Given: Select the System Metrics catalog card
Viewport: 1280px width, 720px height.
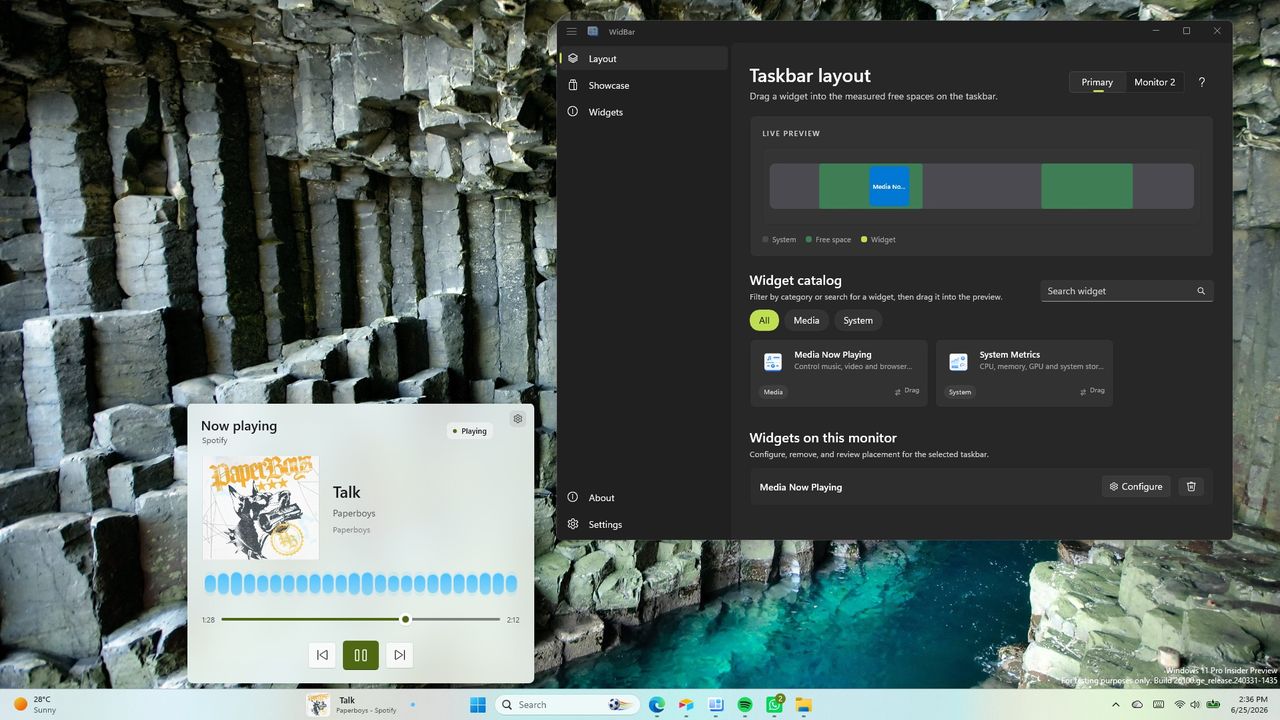Looking at the screenshot, I should coord(1024,373).
